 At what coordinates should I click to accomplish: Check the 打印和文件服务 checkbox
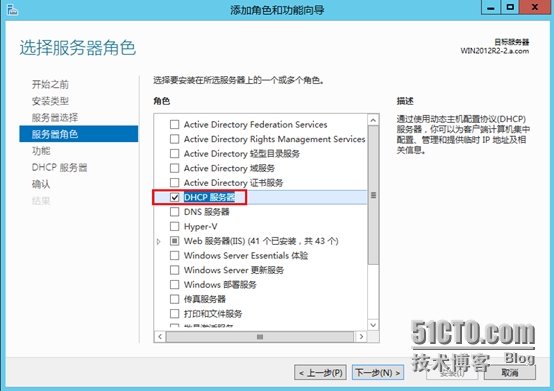pos(175,314)
